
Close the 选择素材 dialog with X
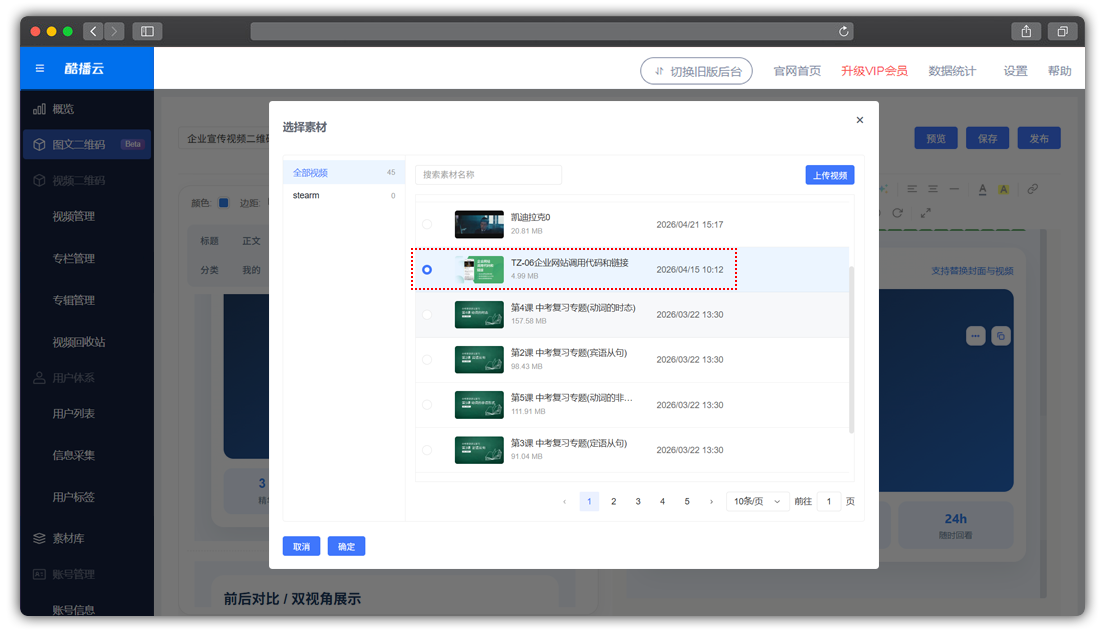tap(859, 120)
